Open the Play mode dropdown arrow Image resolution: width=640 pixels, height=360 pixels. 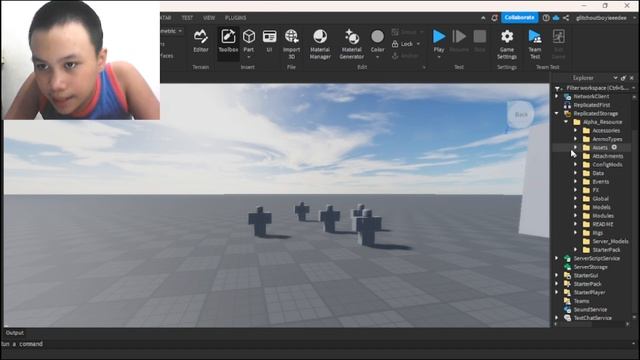[439, 57]
